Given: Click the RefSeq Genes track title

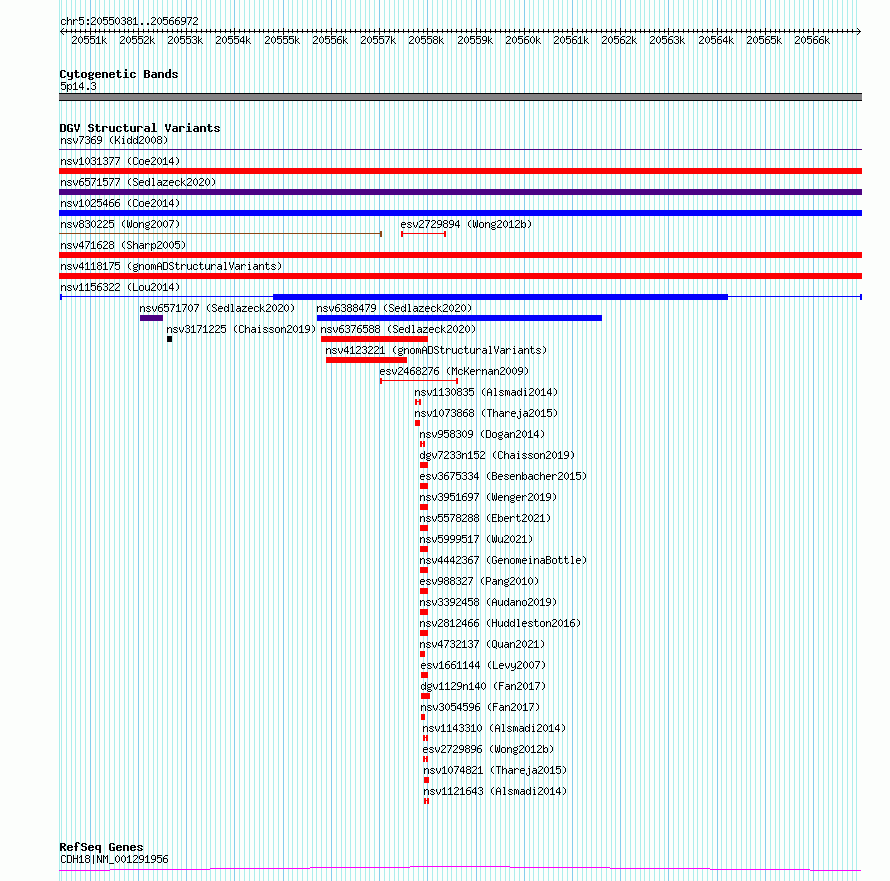Looking at the screenshot, I should [x=101, y=847].
